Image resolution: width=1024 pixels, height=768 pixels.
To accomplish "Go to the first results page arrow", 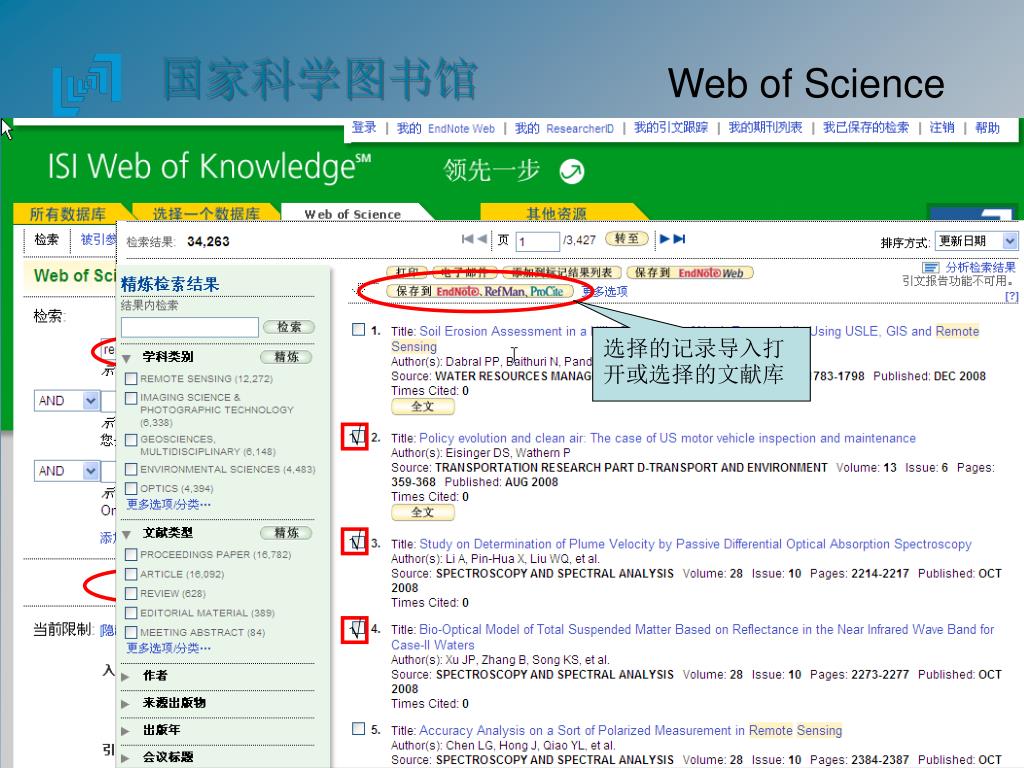I will point(468,239).
